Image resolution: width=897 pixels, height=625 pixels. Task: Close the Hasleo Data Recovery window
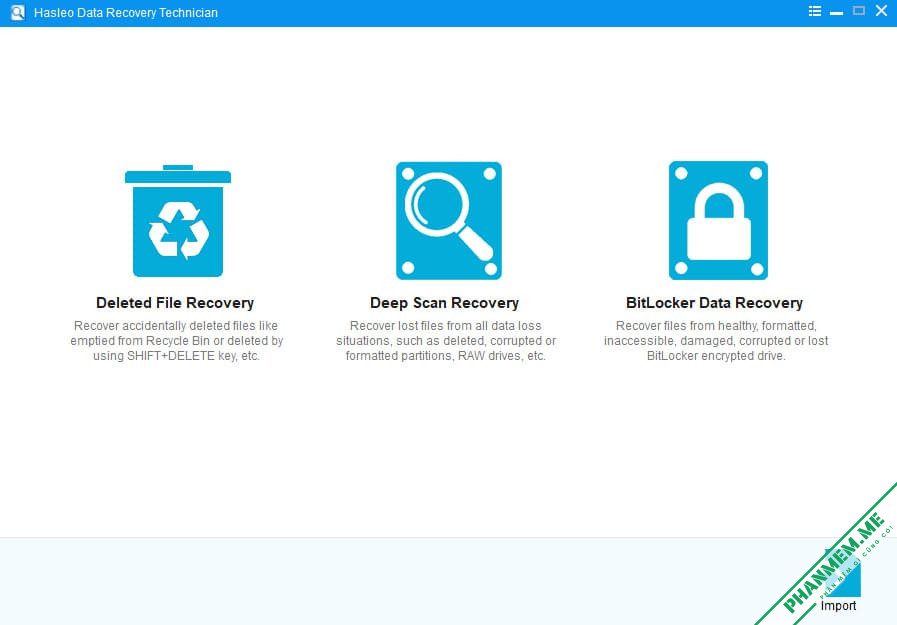[882, 11]
